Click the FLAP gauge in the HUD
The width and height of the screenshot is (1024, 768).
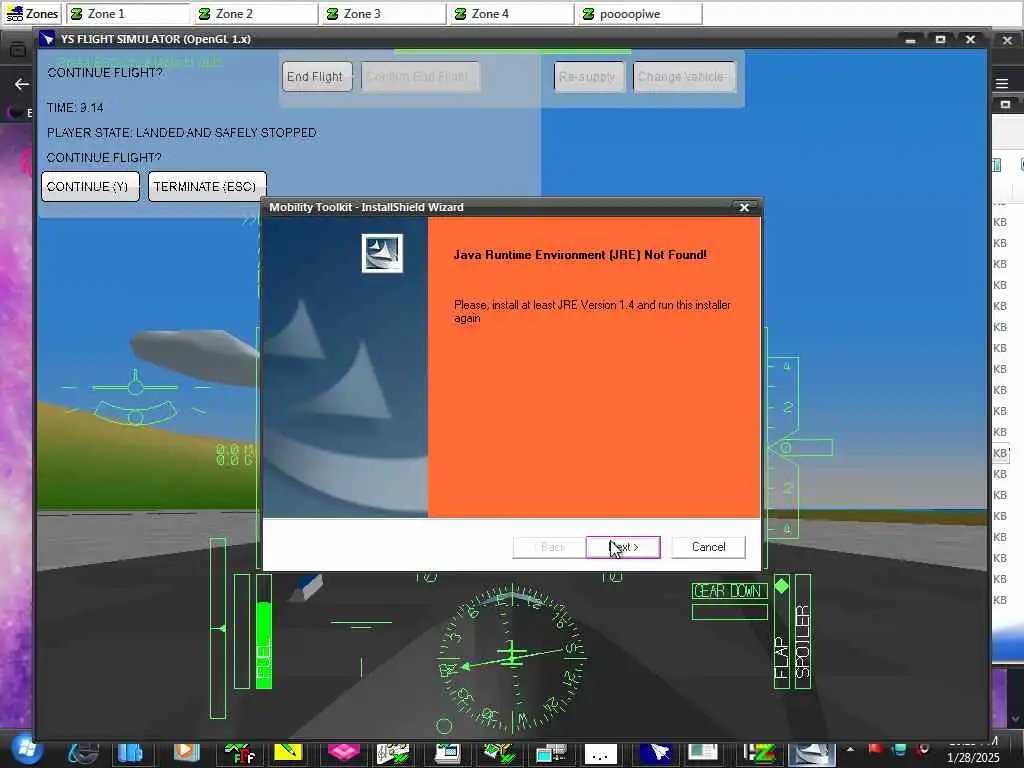782,632
